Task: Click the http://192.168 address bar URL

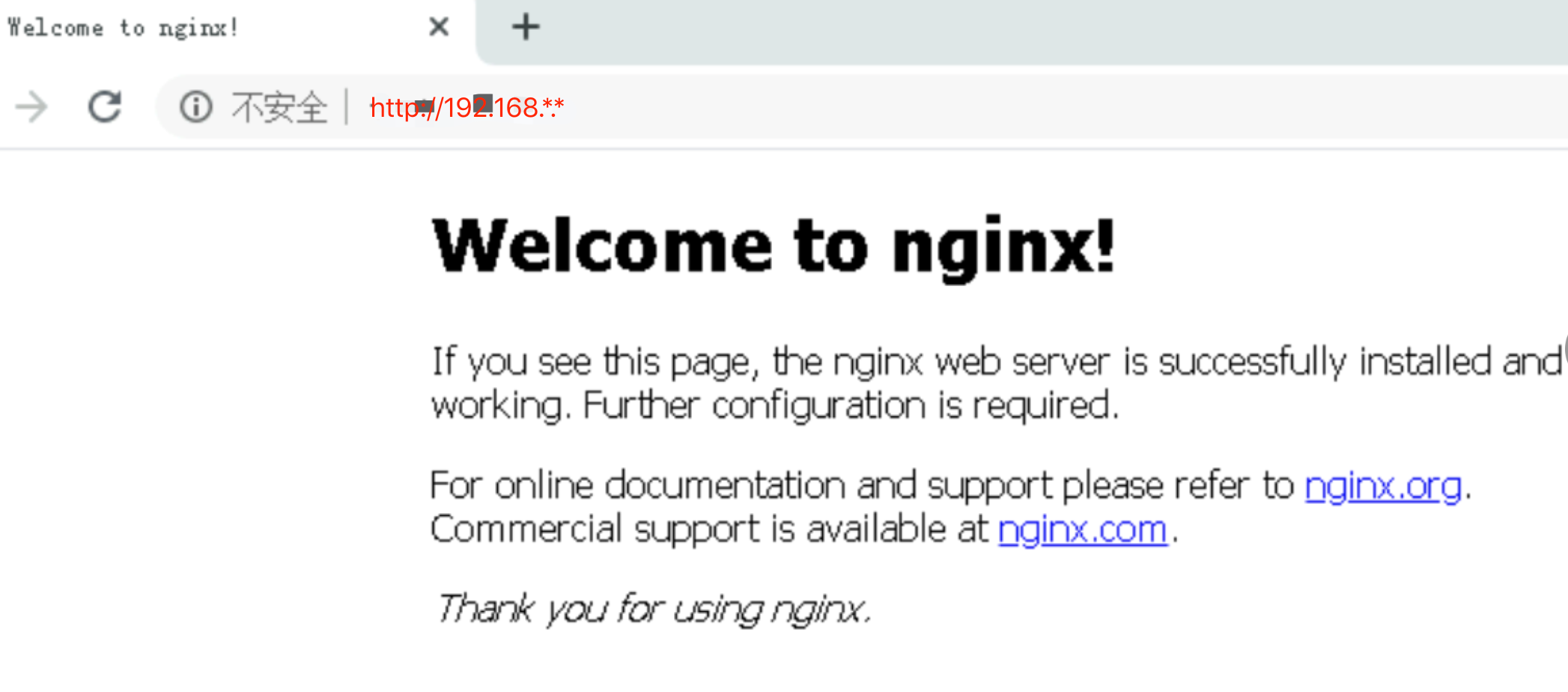Action: coord(467,108)
